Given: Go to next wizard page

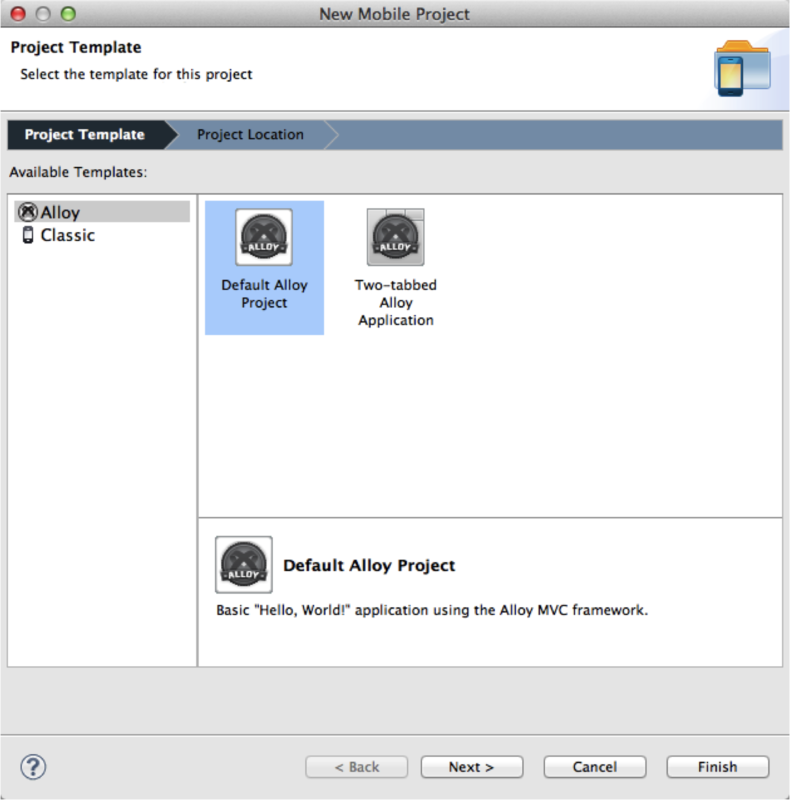Looking at the screenshot, I should (x=472, y=767).
